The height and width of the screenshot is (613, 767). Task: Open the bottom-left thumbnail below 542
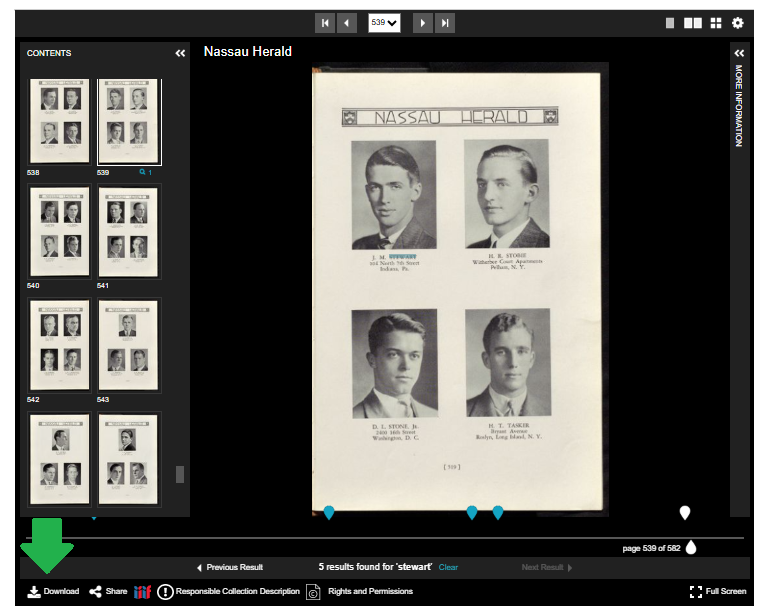[59, 459]
